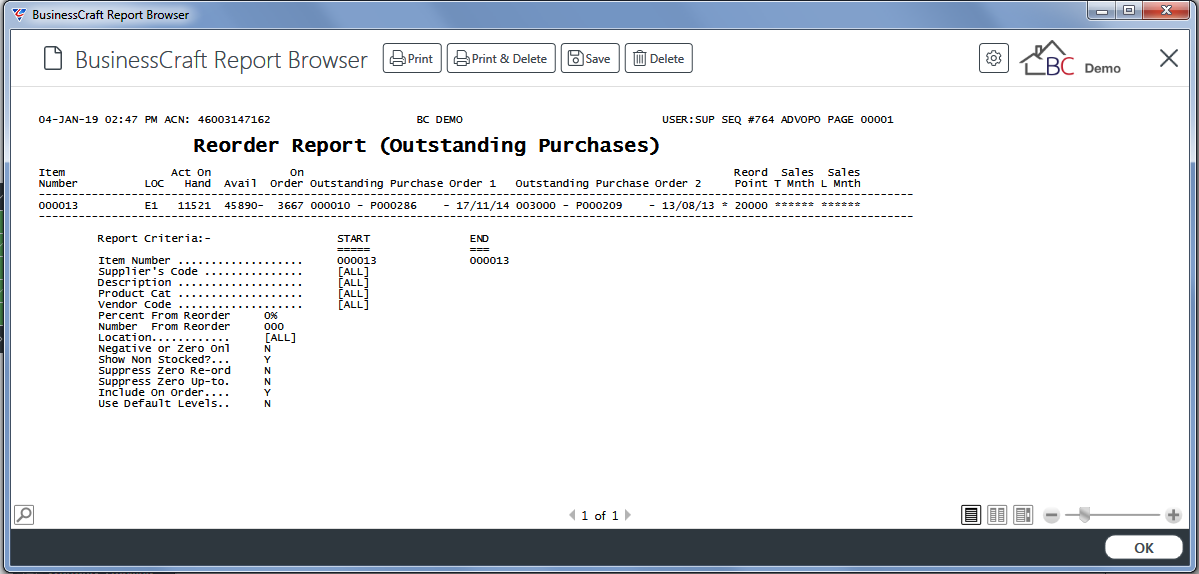Click the BC Demo logo

click(1071, 59)
